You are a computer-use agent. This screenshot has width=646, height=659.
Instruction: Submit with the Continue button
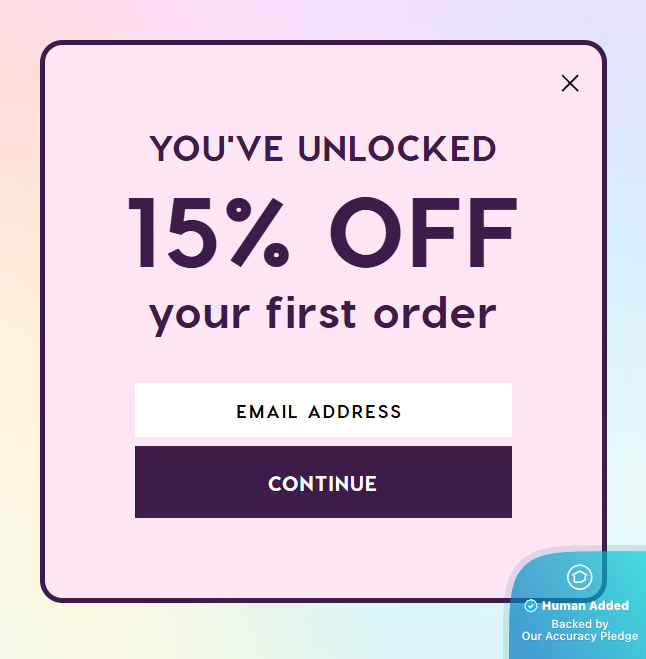click(x=323, y=482)
